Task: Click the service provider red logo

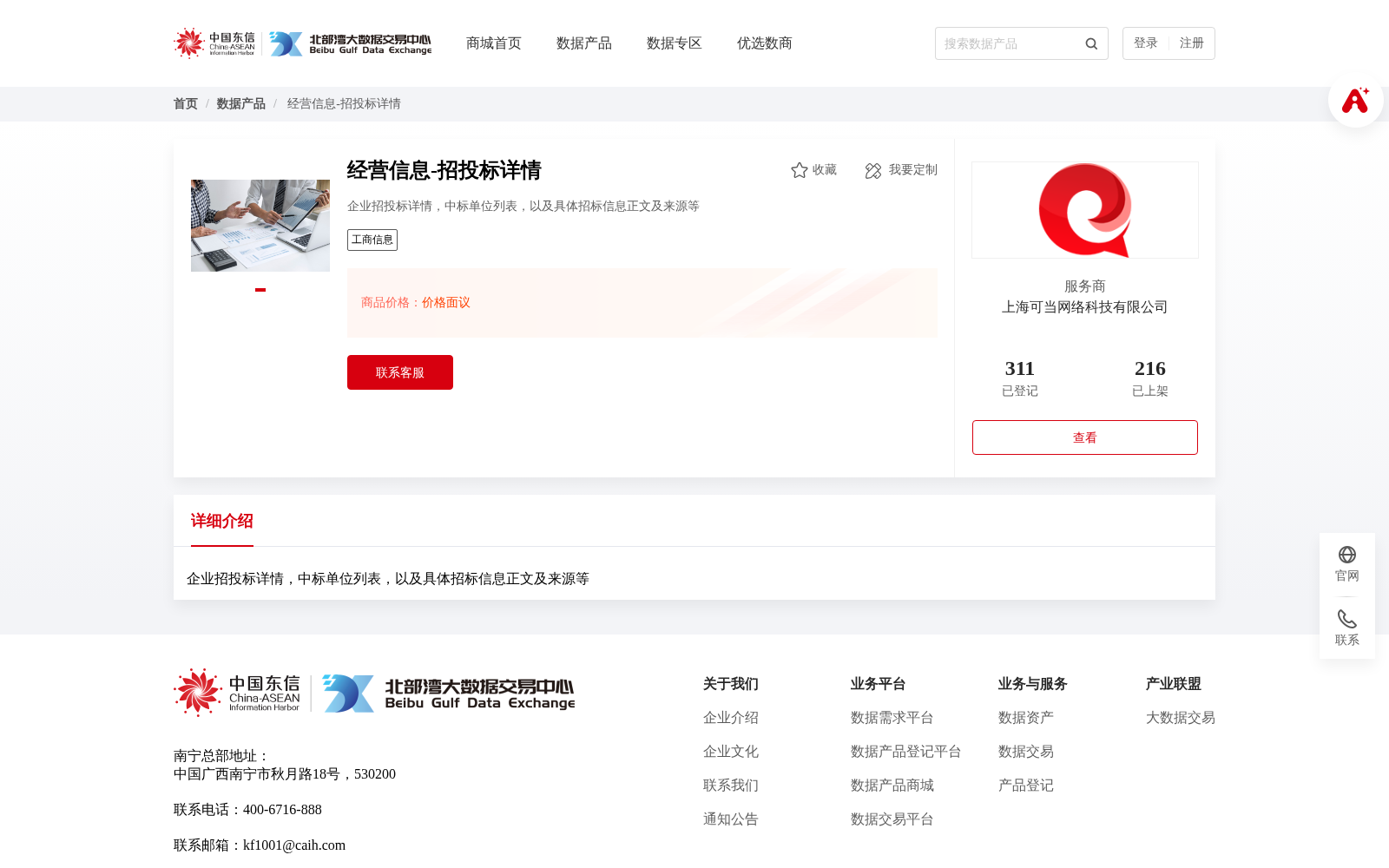Action: coord(1085,210)
